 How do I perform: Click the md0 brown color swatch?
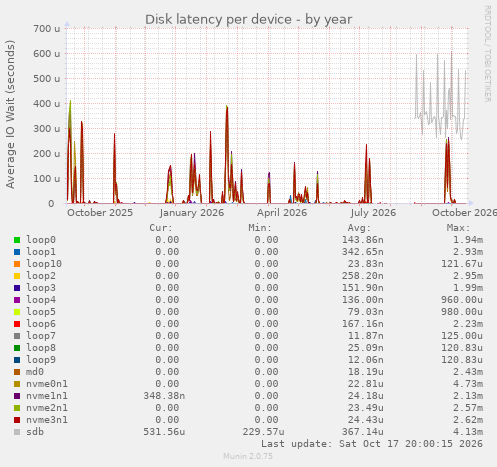pos(17,372)
